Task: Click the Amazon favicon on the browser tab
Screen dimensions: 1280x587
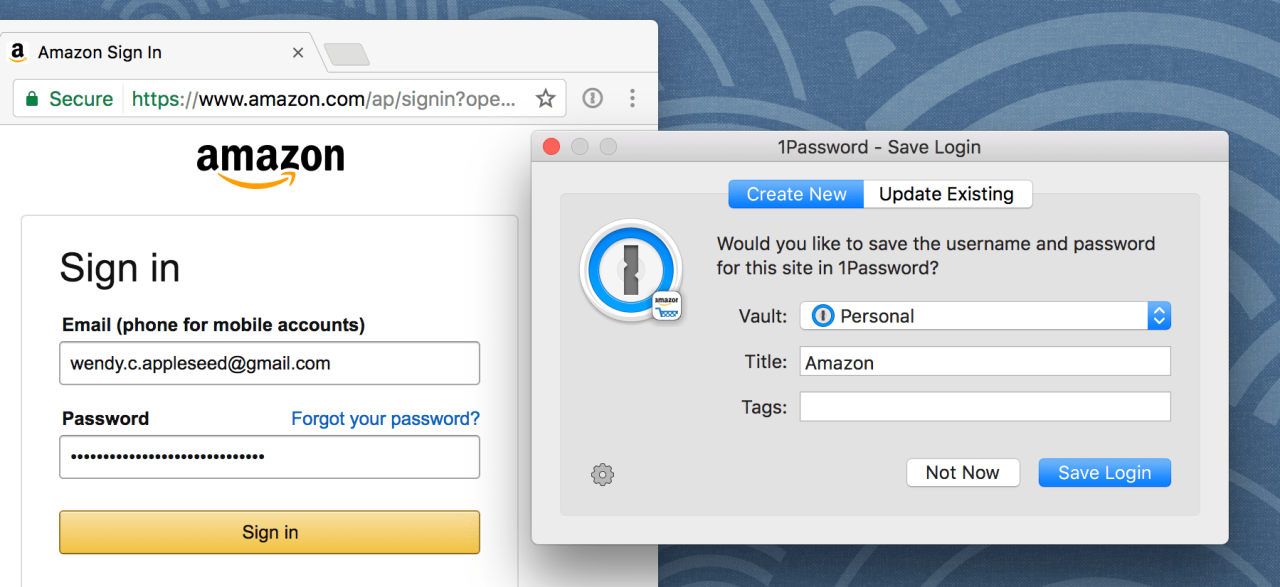Action: [17, 52]
